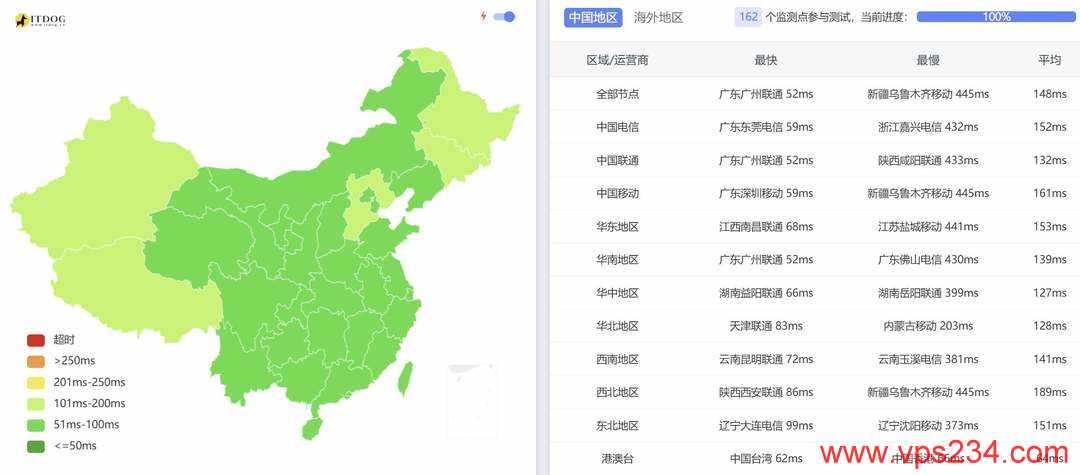The width and height of the screenshot is (1080, 475).
Task: Click the orange >250ms legend swatch
Action: pos(36,361)
